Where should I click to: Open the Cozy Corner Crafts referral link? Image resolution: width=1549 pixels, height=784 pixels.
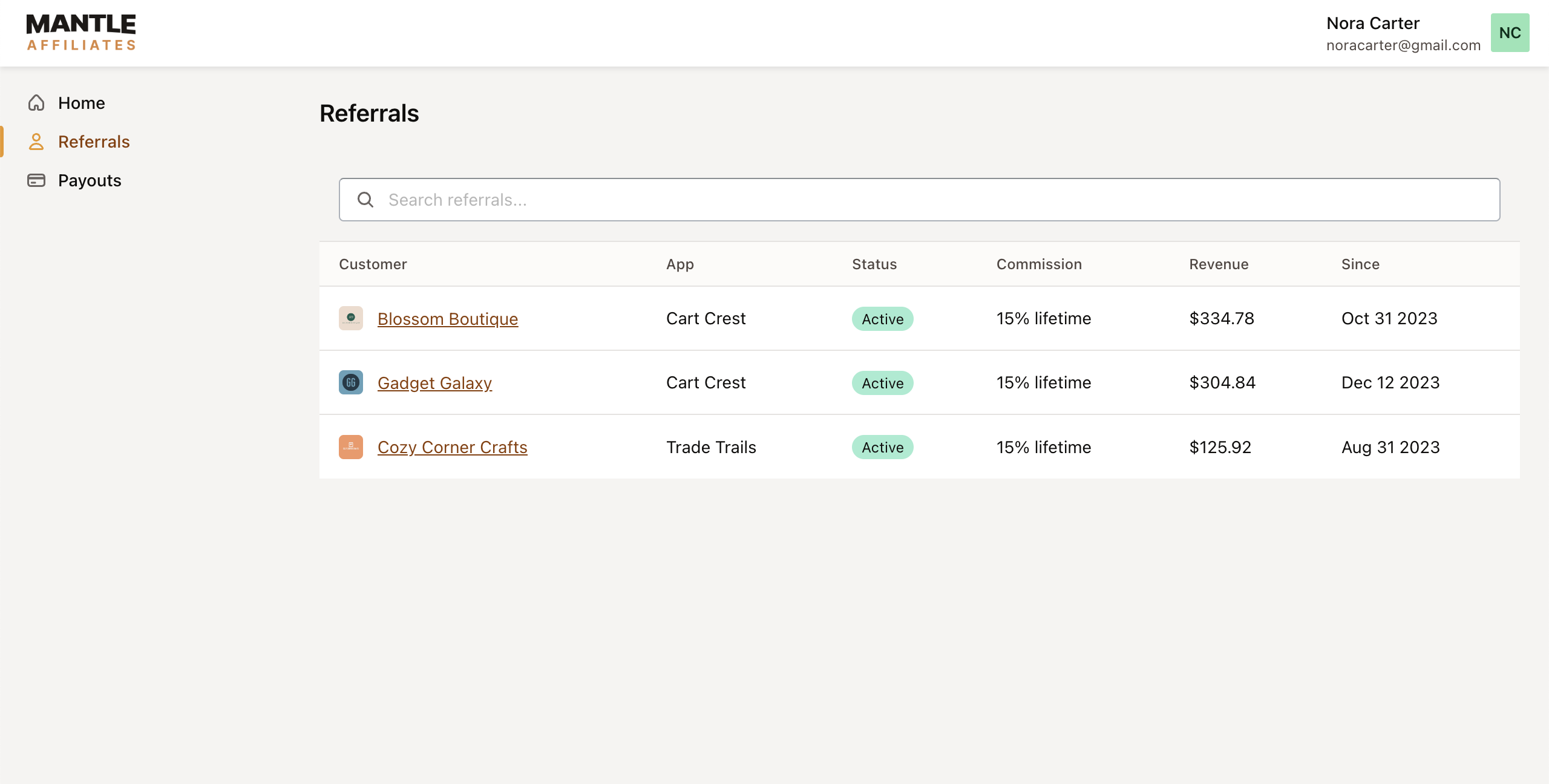452,447
